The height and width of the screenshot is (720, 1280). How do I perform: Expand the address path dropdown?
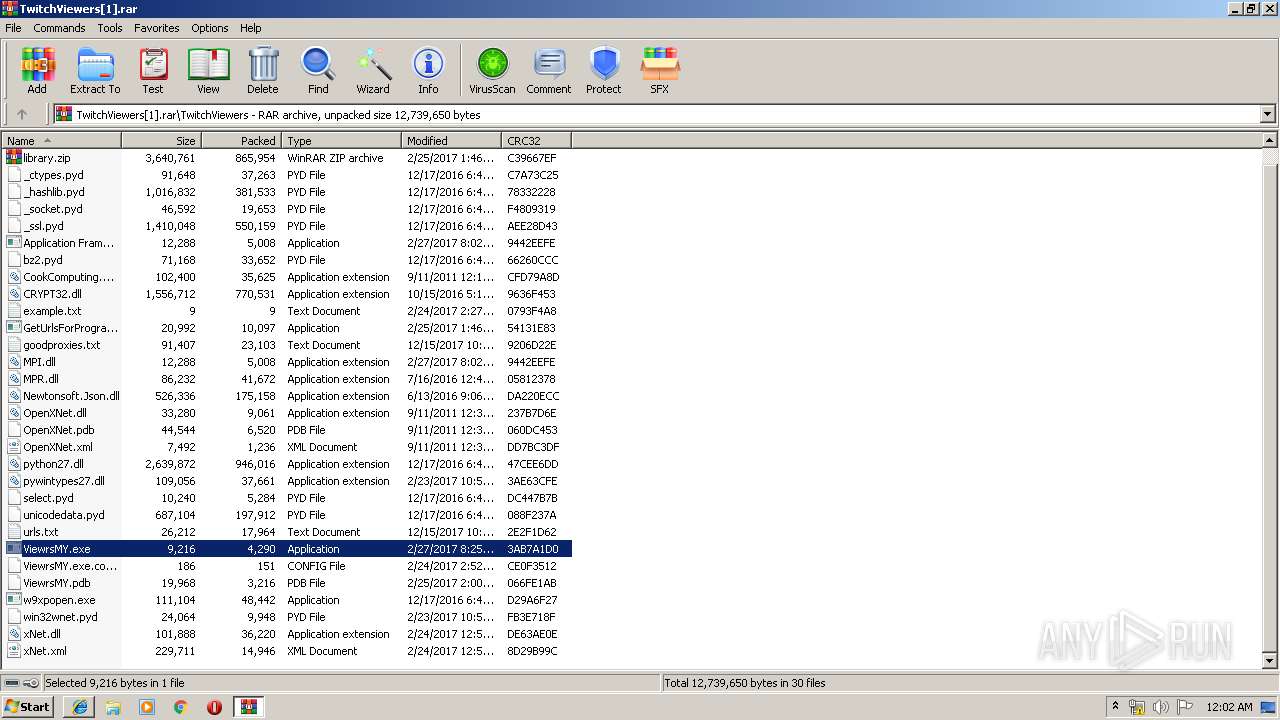click(x=1267, y=114)
